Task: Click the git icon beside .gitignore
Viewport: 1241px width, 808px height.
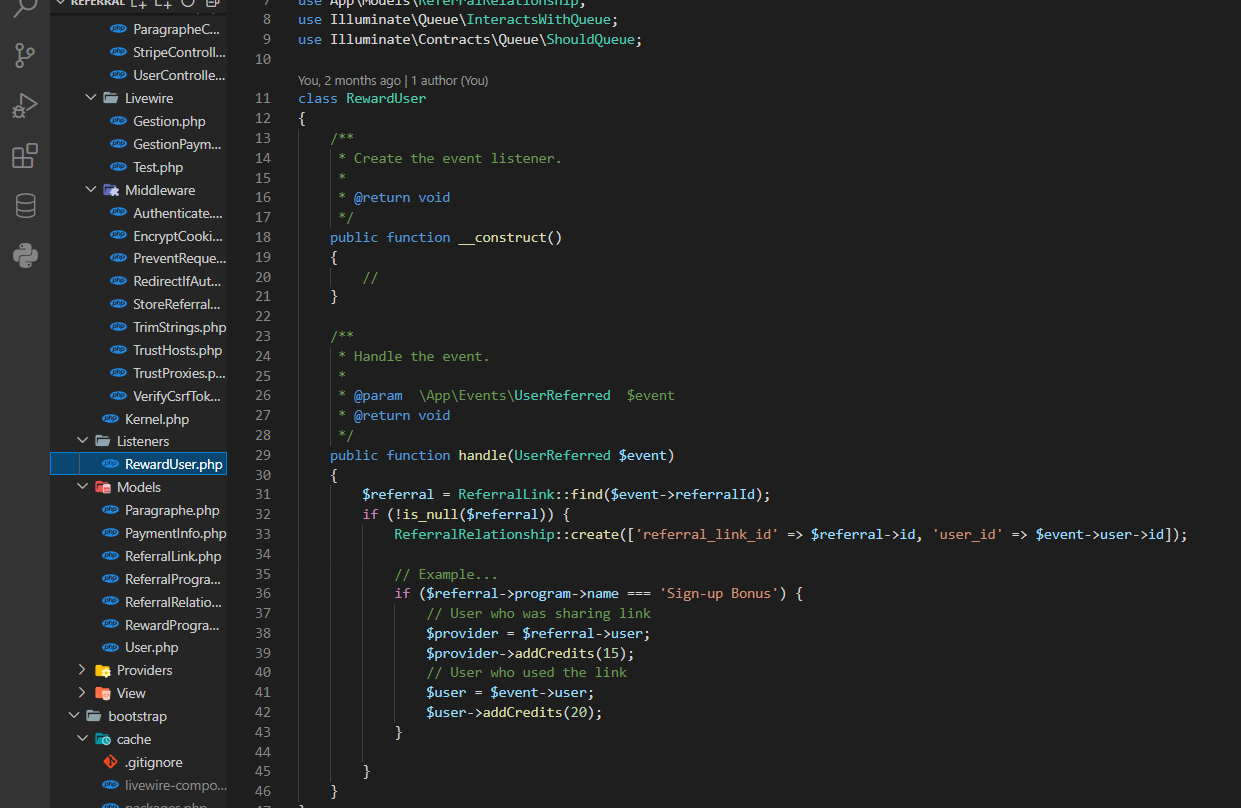Action: (110, 762)
